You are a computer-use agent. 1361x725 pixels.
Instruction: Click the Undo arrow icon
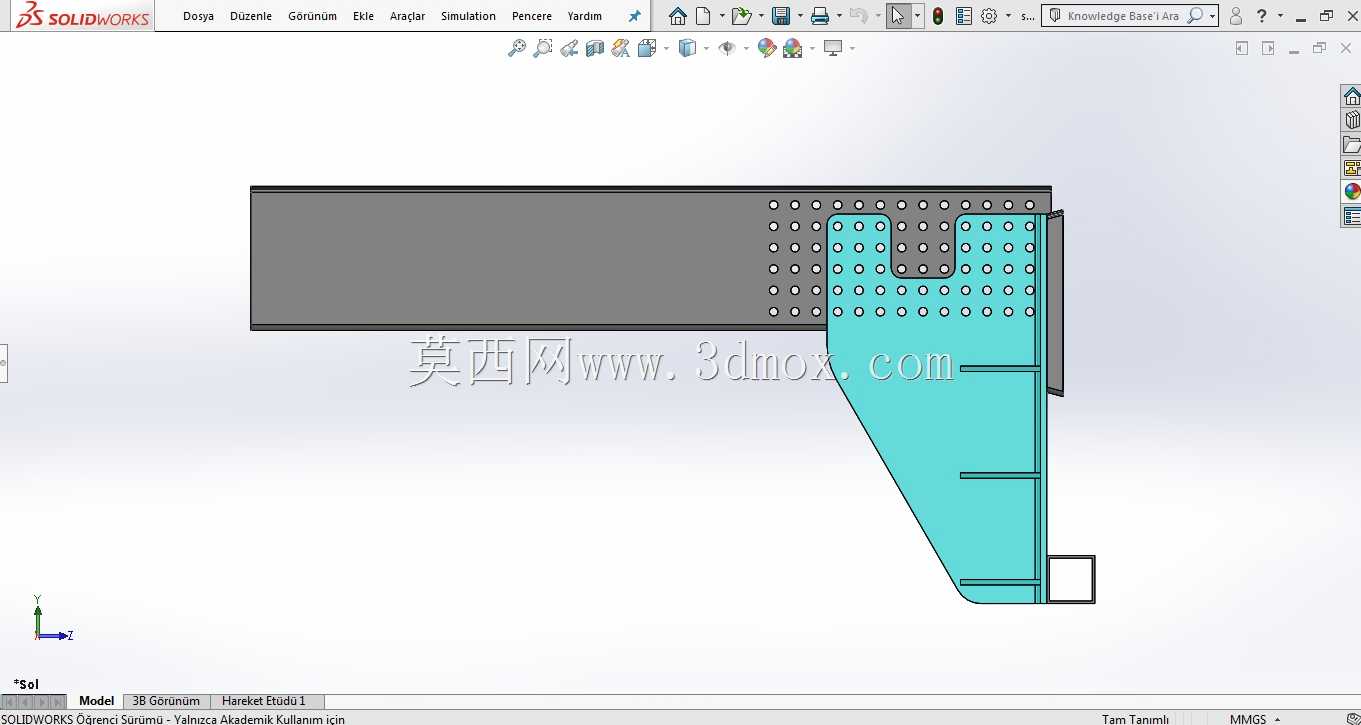(x=857, y=16)
